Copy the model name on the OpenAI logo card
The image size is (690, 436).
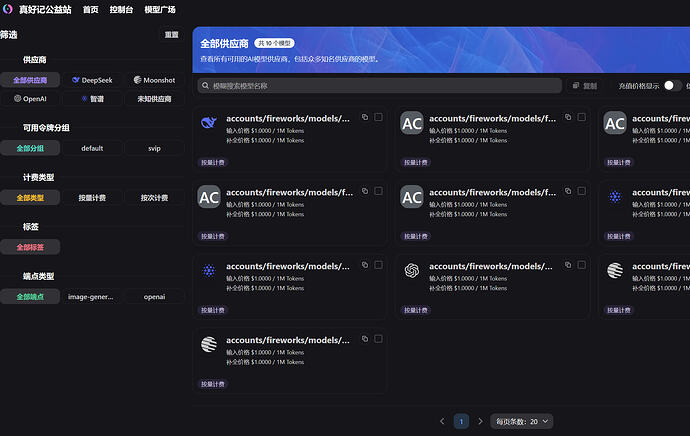tap(568, 265)
